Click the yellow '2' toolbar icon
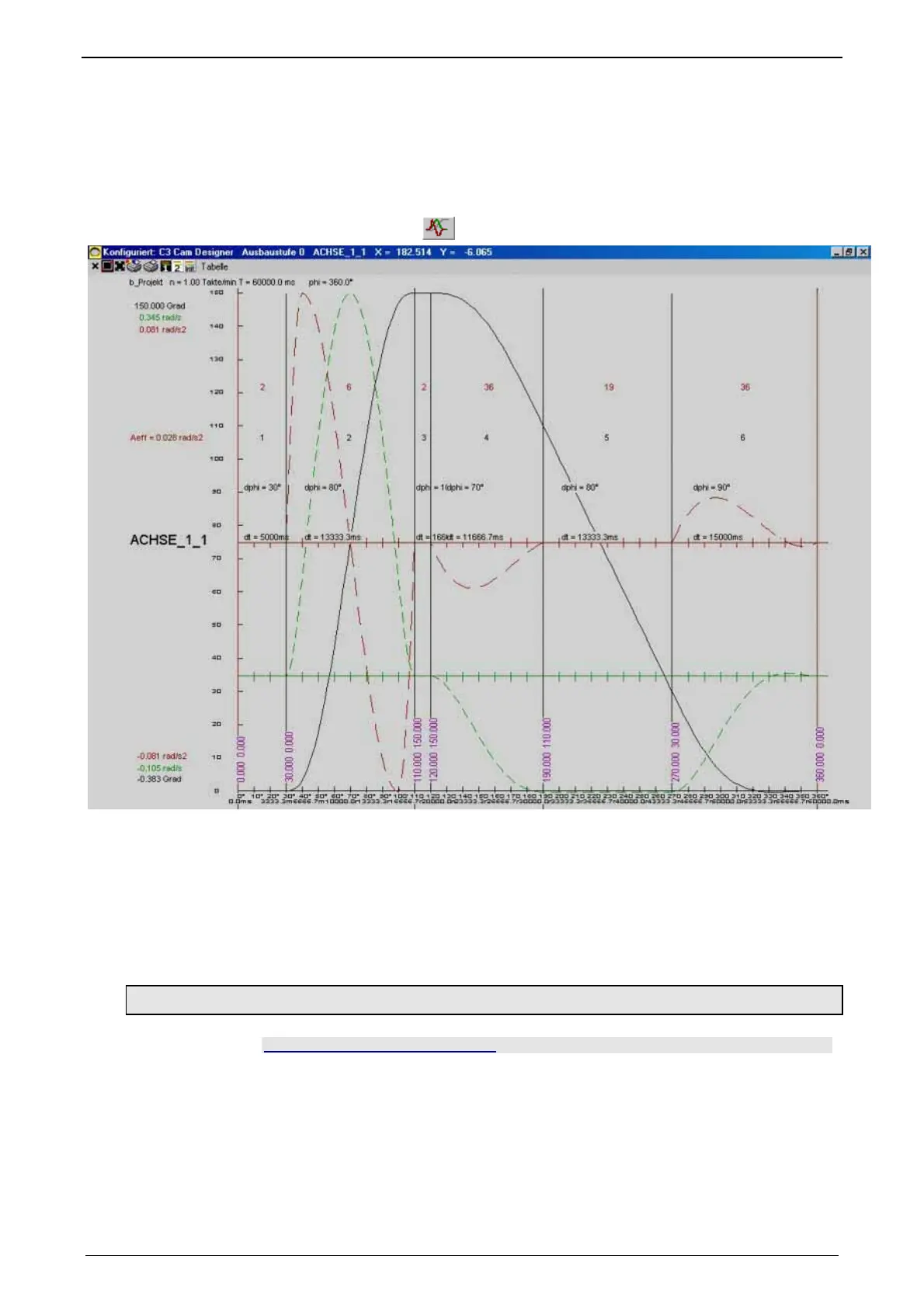Image resolution: width=924 pixels, height=1308 pixels. click(177, 267)
